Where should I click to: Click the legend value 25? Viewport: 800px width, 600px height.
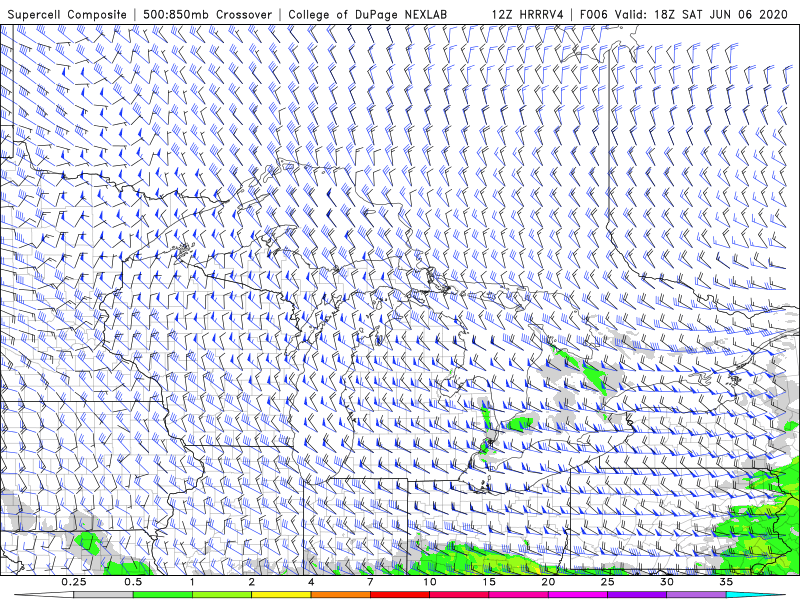click(607, 582)
